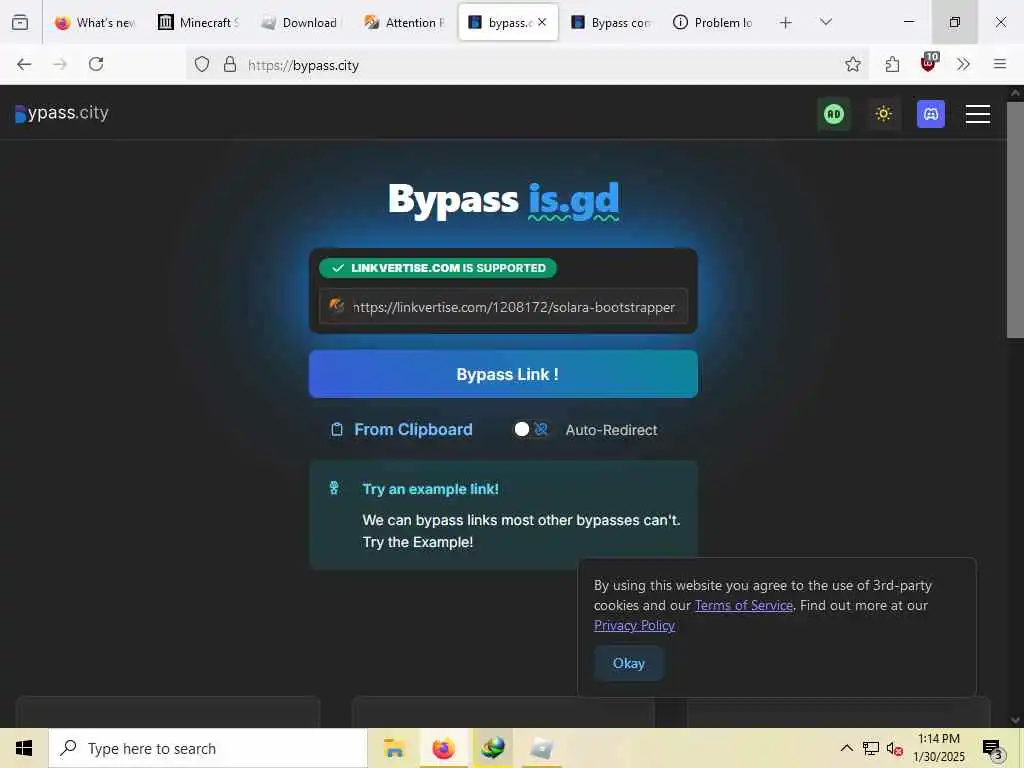View site security padlock info
The image size is (1024, 768).
click(230, 64)
